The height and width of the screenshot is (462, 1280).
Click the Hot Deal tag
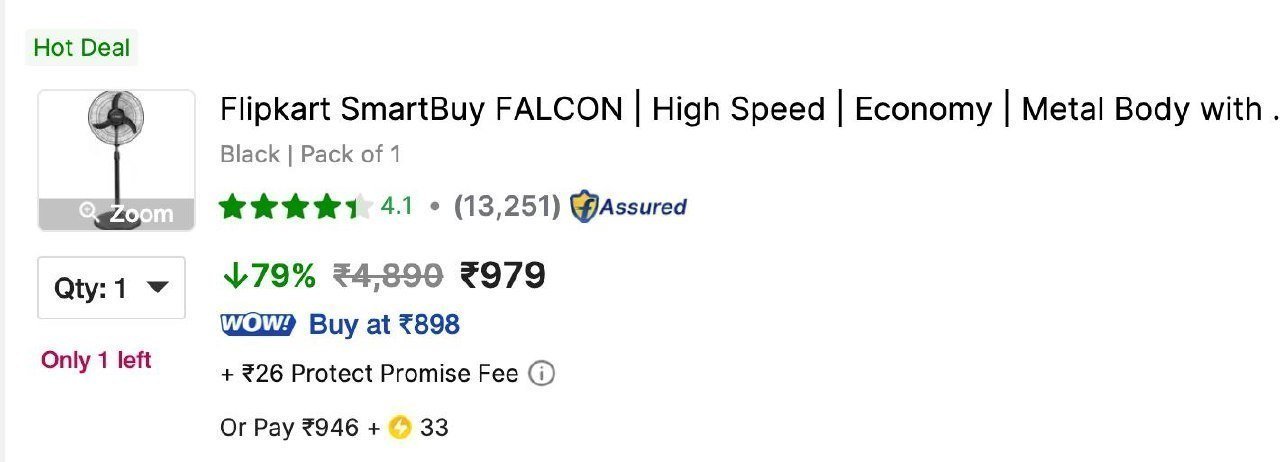point(81,47)
